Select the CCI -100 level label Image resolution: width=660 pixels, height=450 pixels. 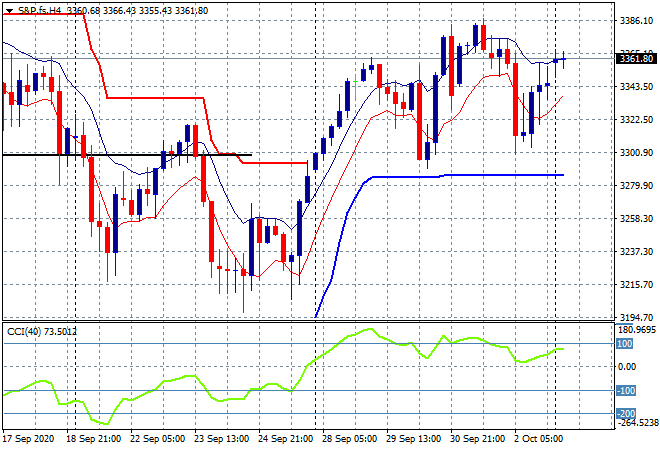tap(626, 391)
